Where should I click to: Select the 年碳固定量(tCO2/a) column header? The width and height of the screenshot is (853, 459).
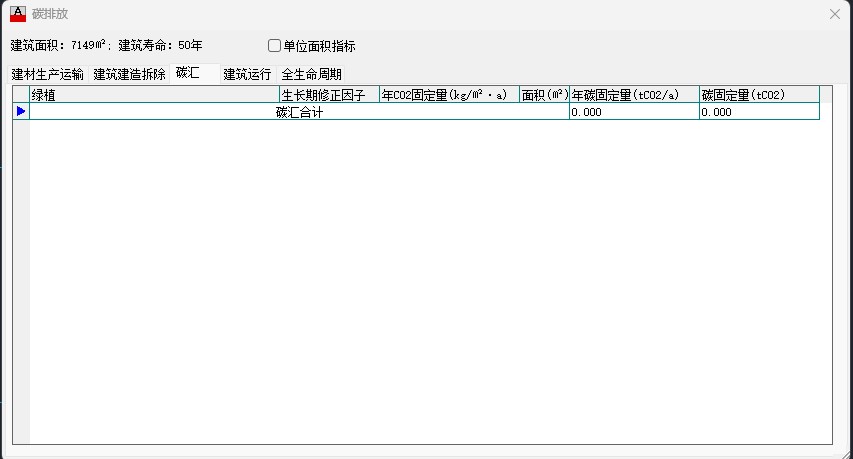634,95
